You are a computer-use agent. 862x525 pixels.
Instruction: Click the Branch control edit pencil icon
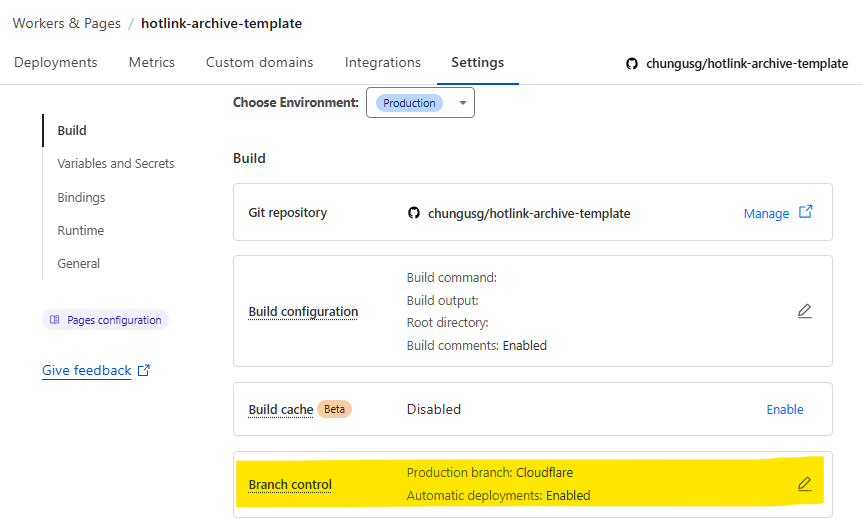pyautogui.click(x=804, y=484)
